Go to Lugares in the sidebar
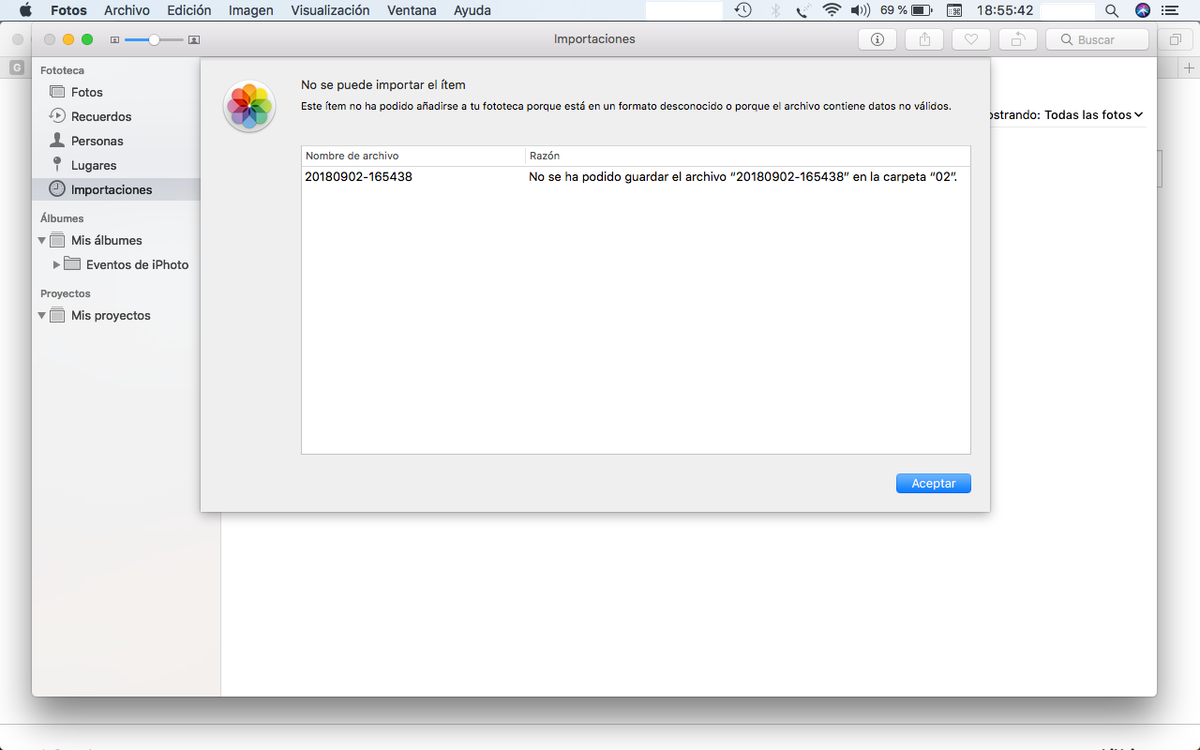 point(93,165)
